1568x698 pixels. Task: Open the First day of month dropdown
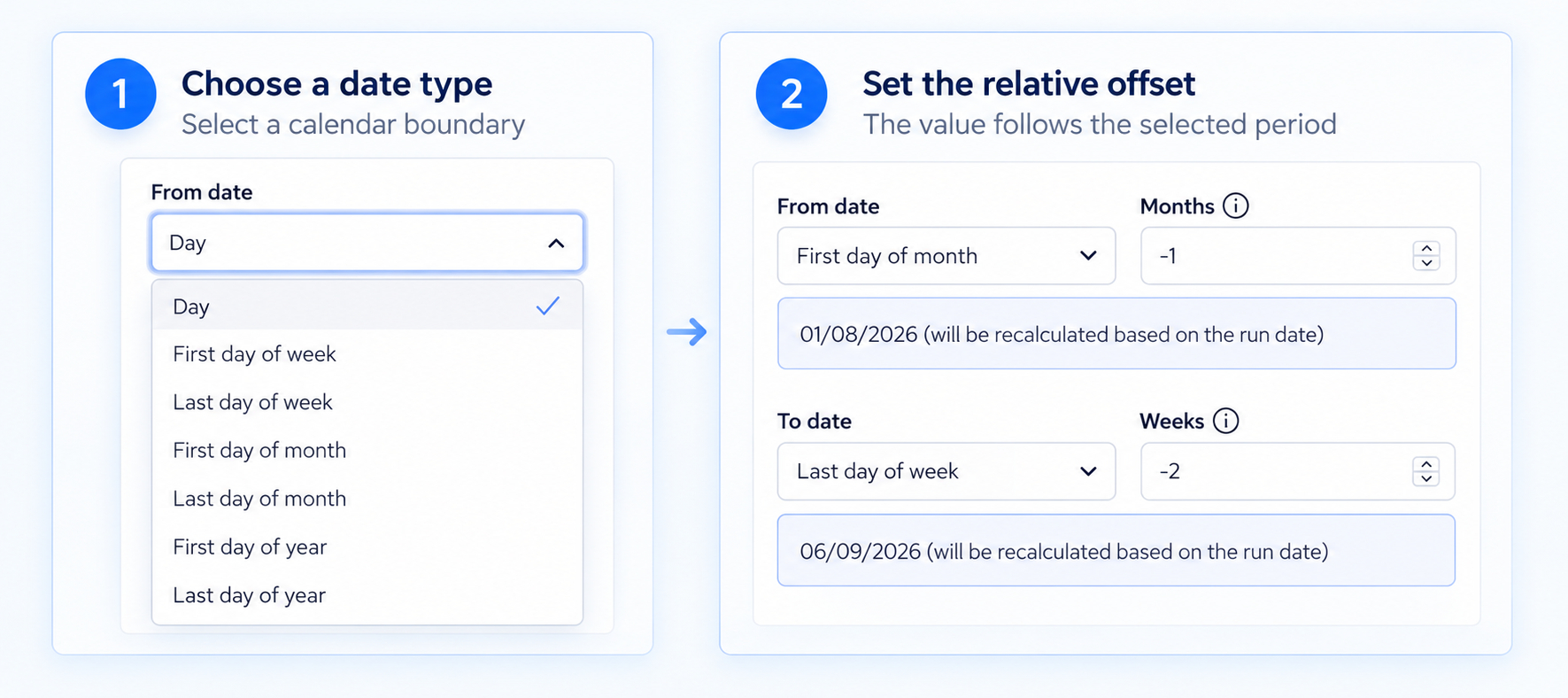946,256
